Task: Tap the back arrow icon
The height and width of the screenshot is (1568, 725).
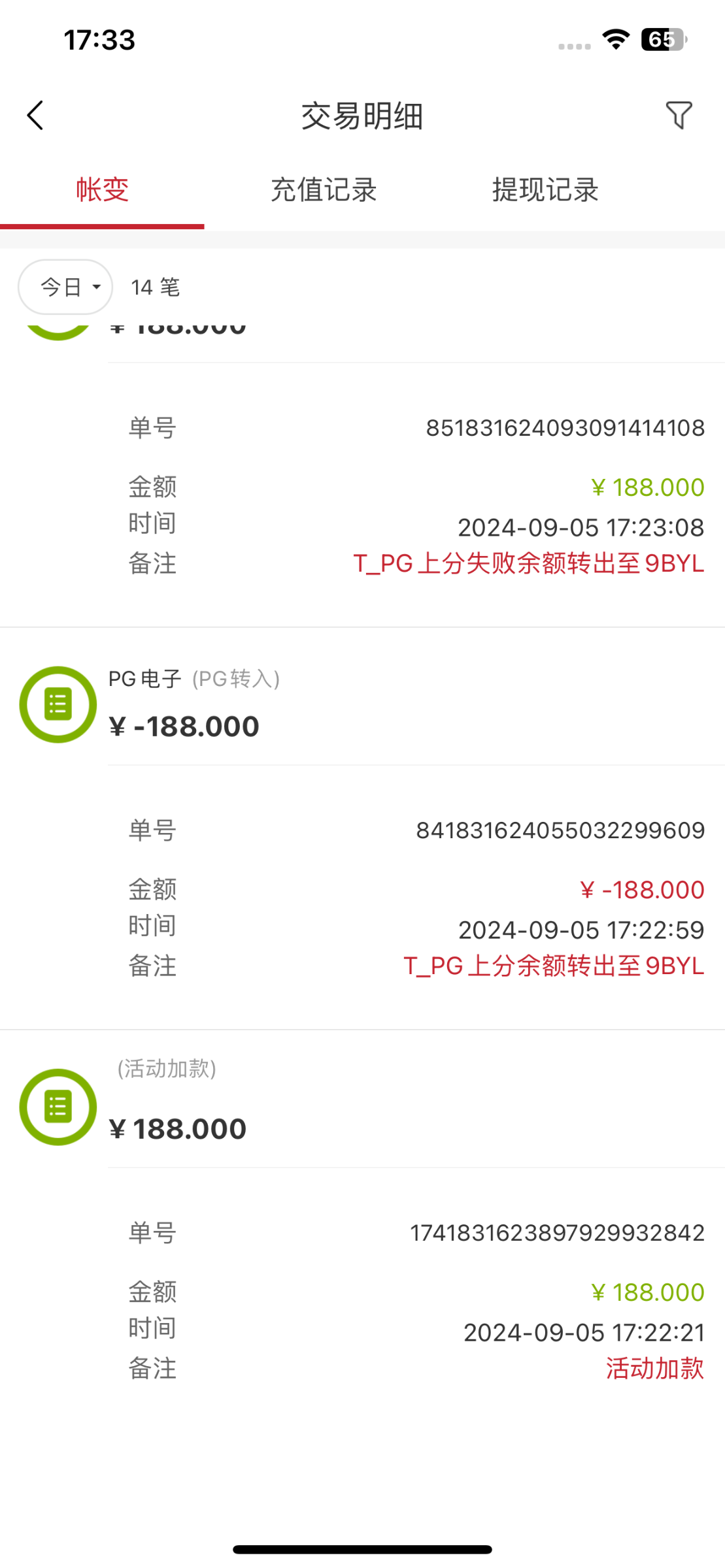Action: coord(35,116)
